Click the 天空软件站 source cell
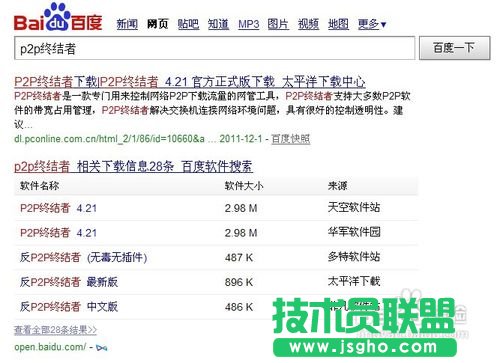This screenshot has height=363, width=500. click(354, 207)
